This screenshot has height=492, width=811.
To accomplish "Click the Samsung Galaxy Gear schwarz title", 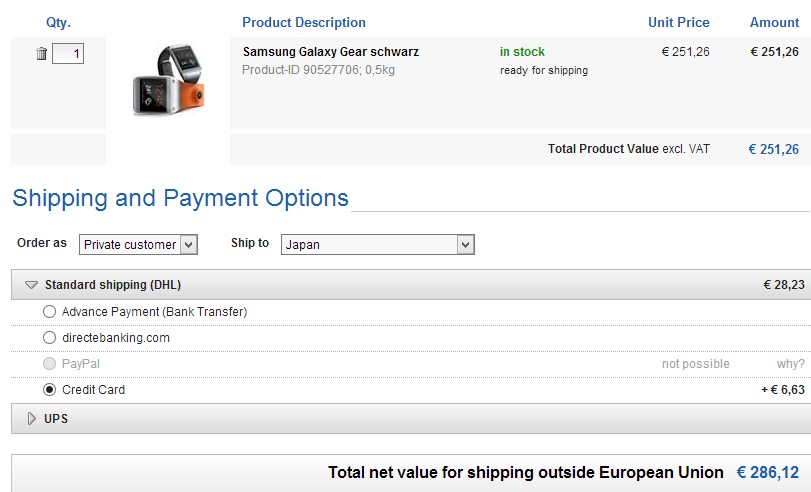I will (331, 52).
